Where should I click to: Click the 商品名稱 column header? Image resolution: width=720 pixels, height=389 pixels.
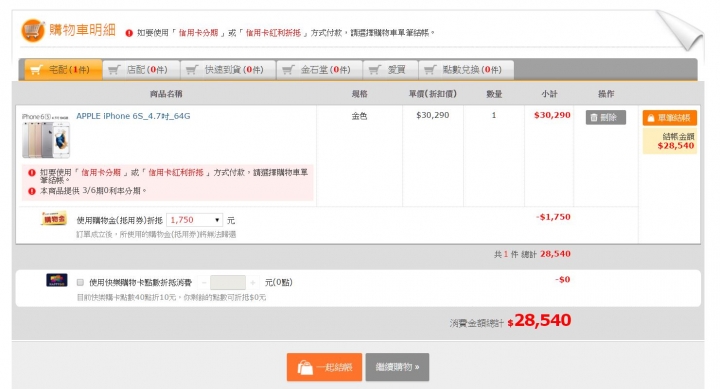coord(166,94)
